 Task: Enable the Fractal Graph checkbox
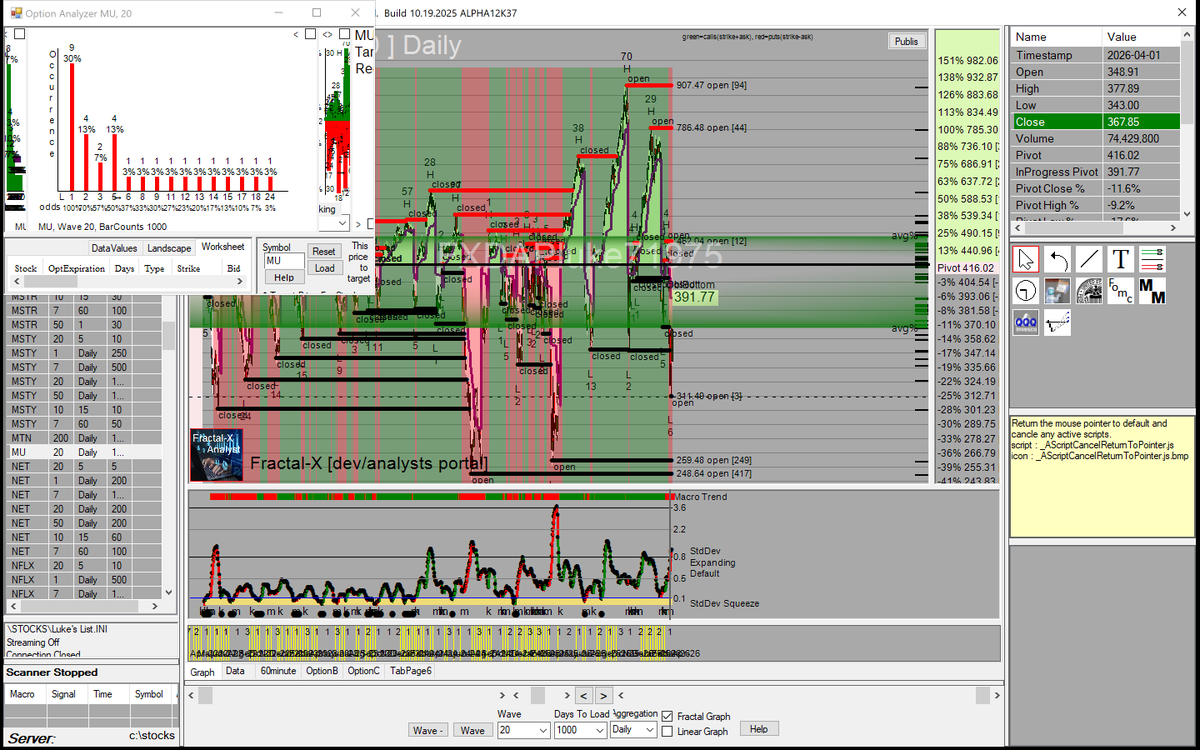(x=667, y=716)
